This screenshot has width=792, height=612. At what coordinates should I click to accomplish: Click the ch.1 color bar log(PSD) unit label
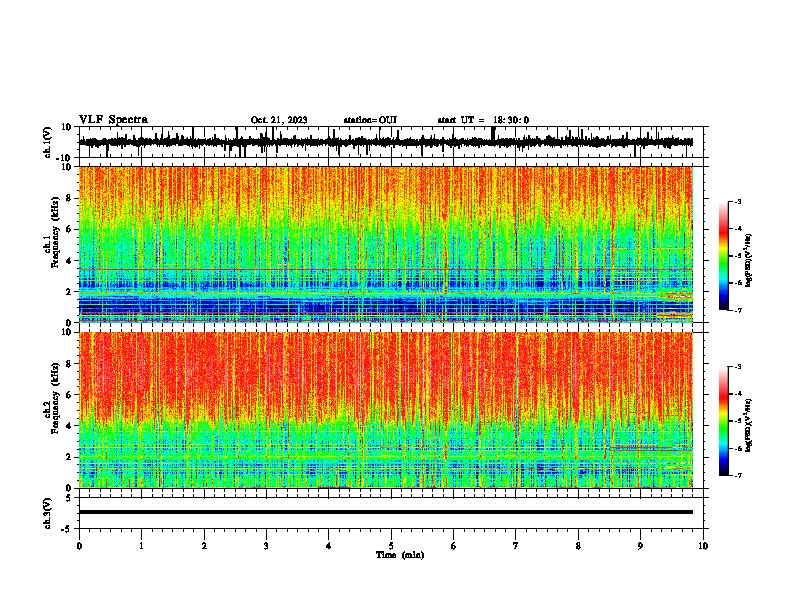[x=749, y=260]
